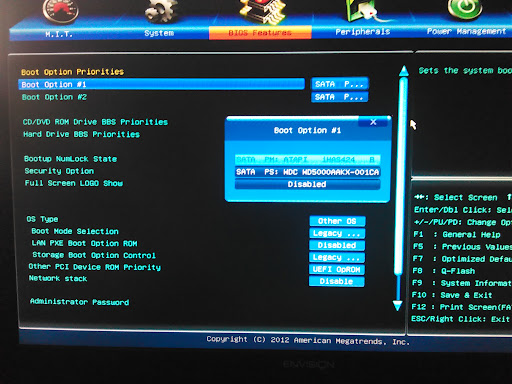
Task: Select the SATA PM ATAPI drive option
Action: 307,160
